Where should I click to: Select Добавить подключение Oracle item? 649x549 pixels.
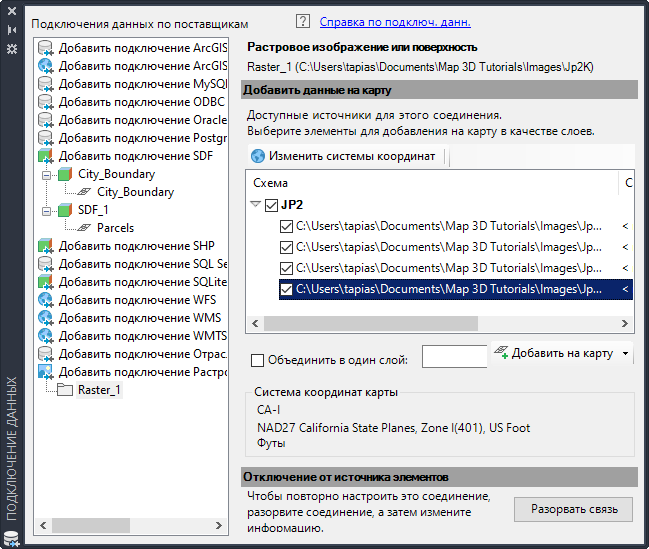click(x=143, y=120)
